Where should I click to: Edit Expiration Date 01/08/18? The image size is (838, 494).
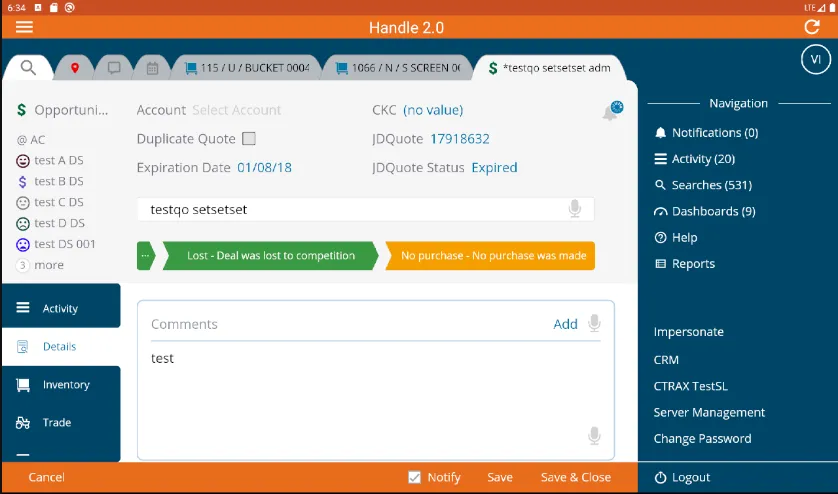265,167
